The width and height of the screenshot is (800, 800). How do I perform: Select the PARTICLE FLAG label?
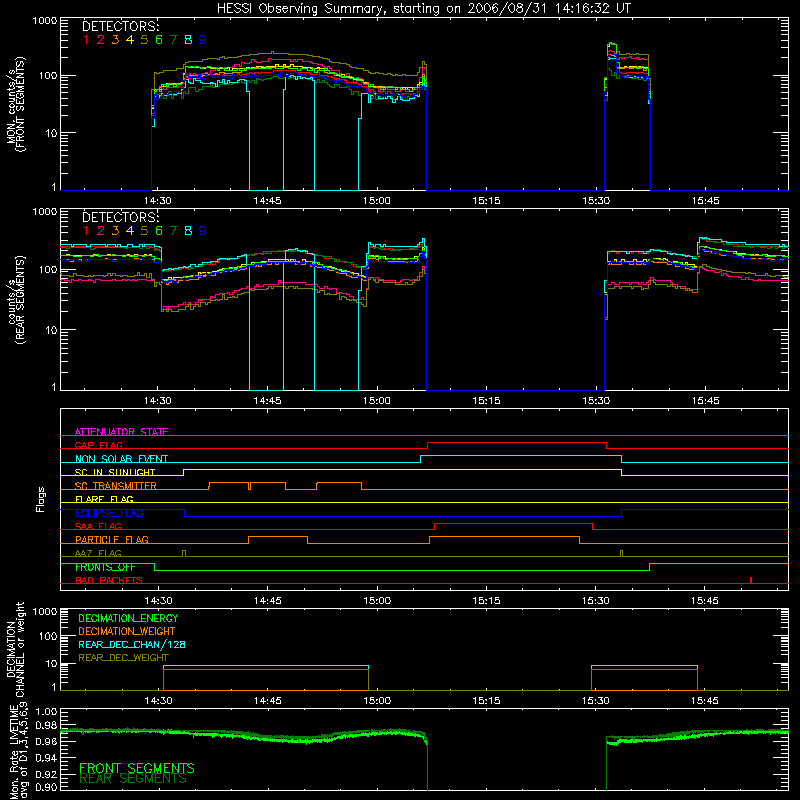tap(112, 539)
